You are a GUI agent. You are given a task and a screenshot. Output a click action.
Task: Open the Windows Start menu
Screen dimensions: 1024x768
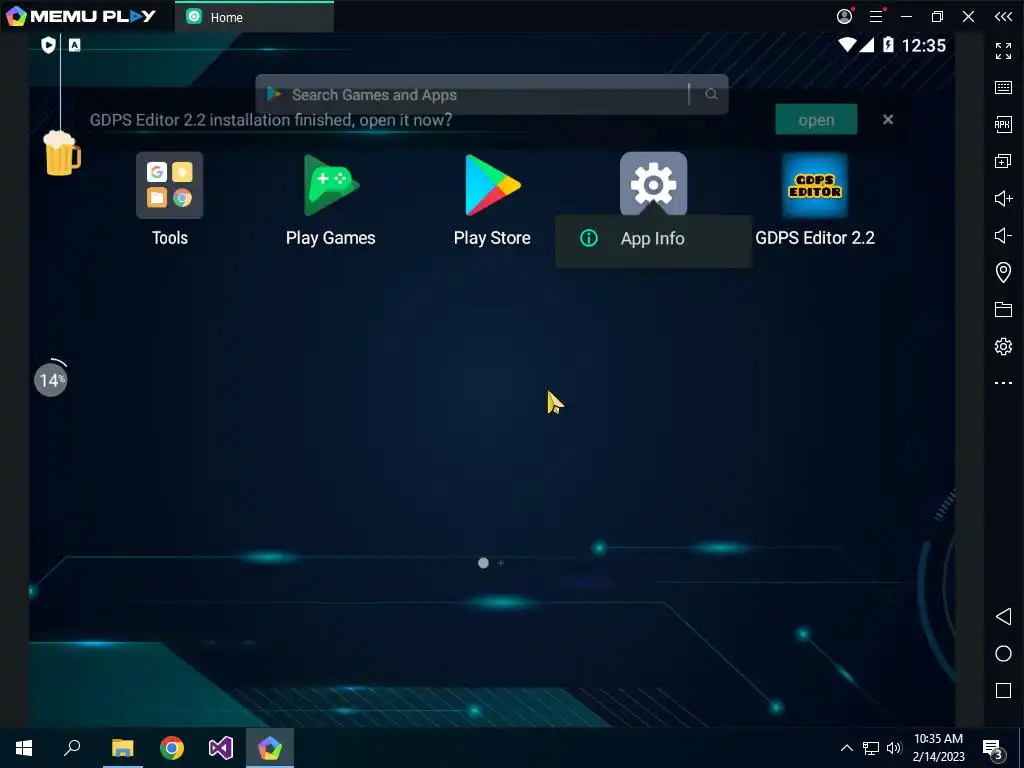(24, 748)
